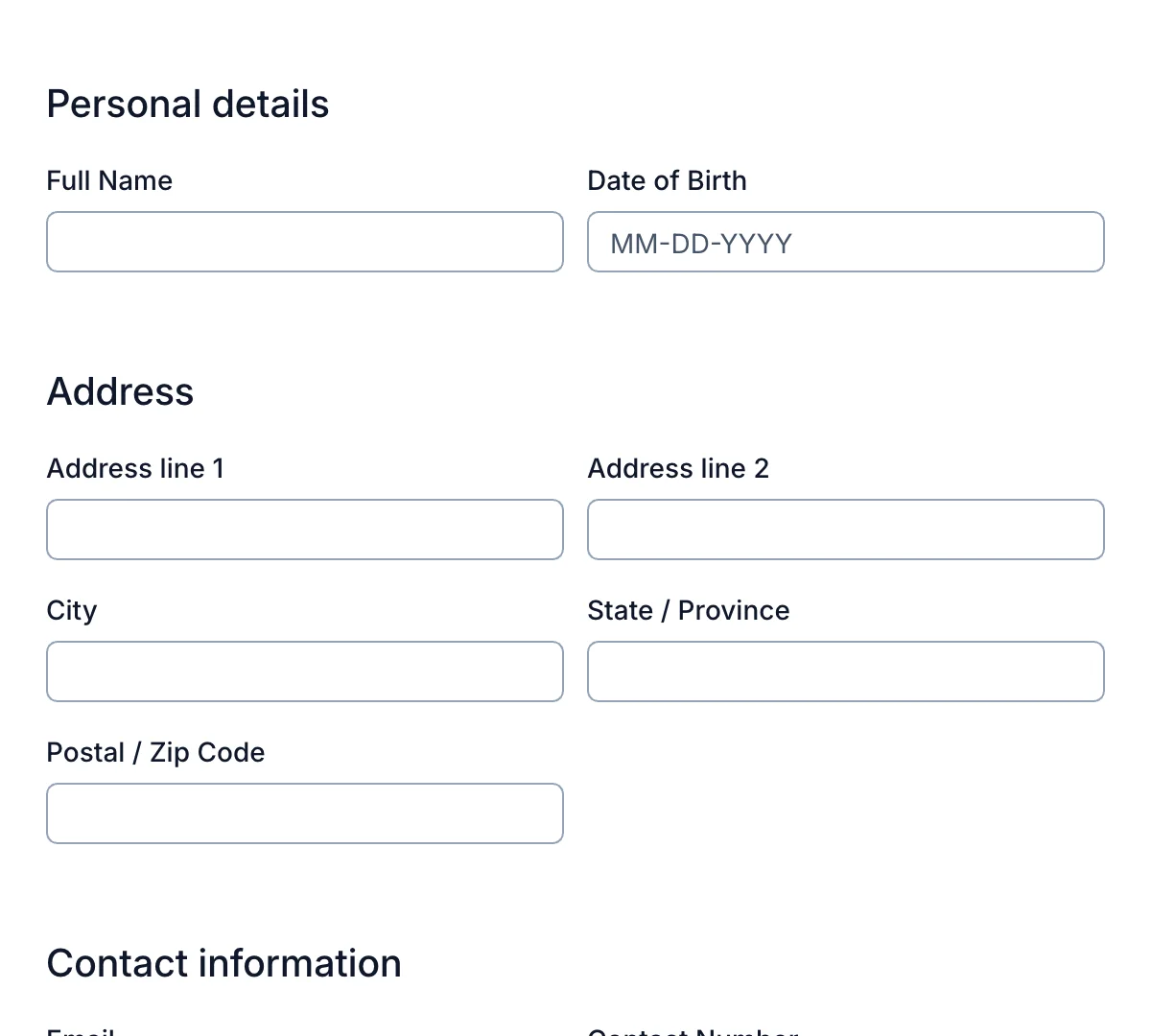The width and height of the screenshot is (1151, 1036).
Task: Select the Date of Birth field showing MM-DD-YYYY
Action: (845, 242)
